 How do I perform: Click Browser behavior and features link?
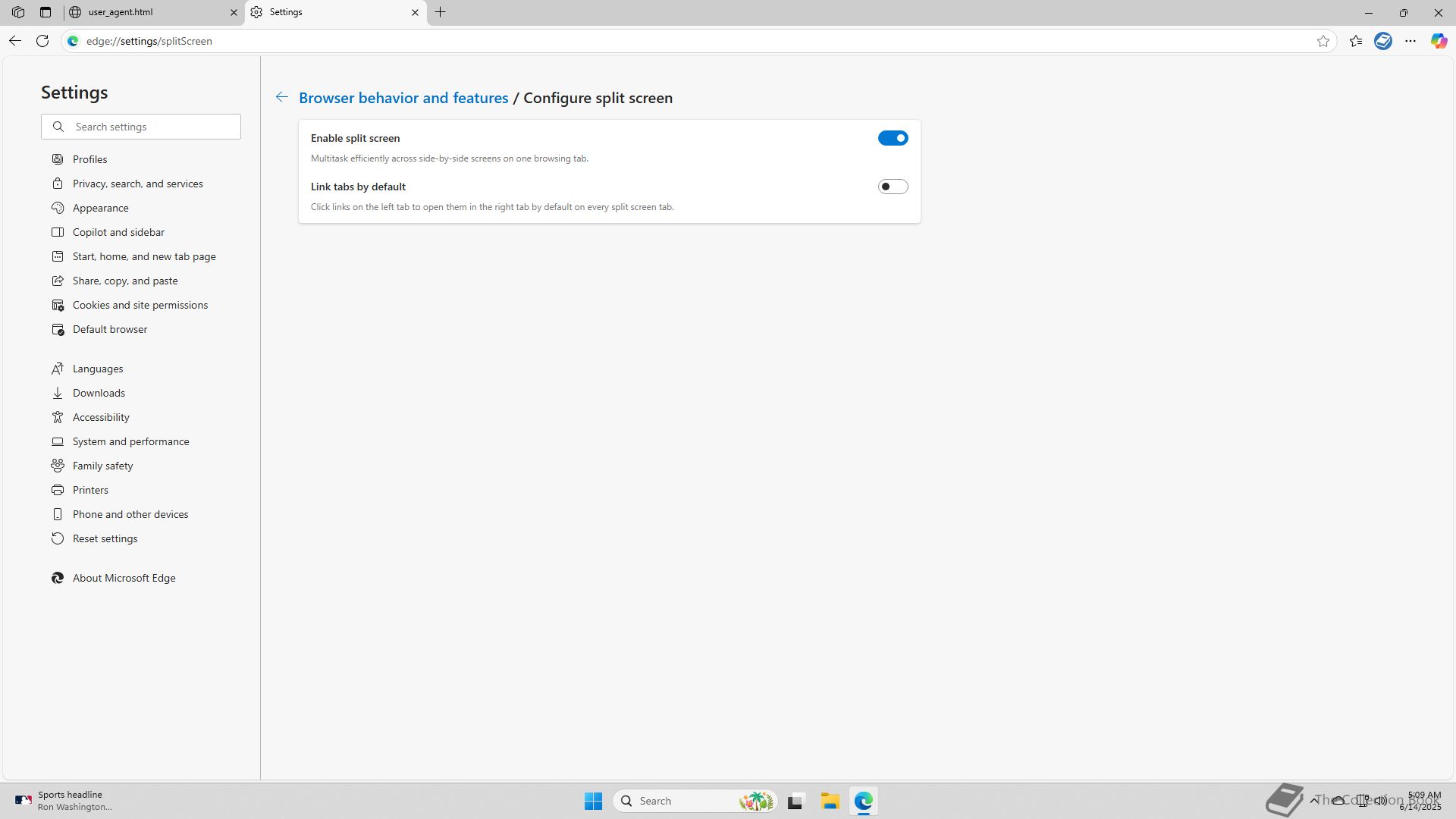tap(403, 98)
